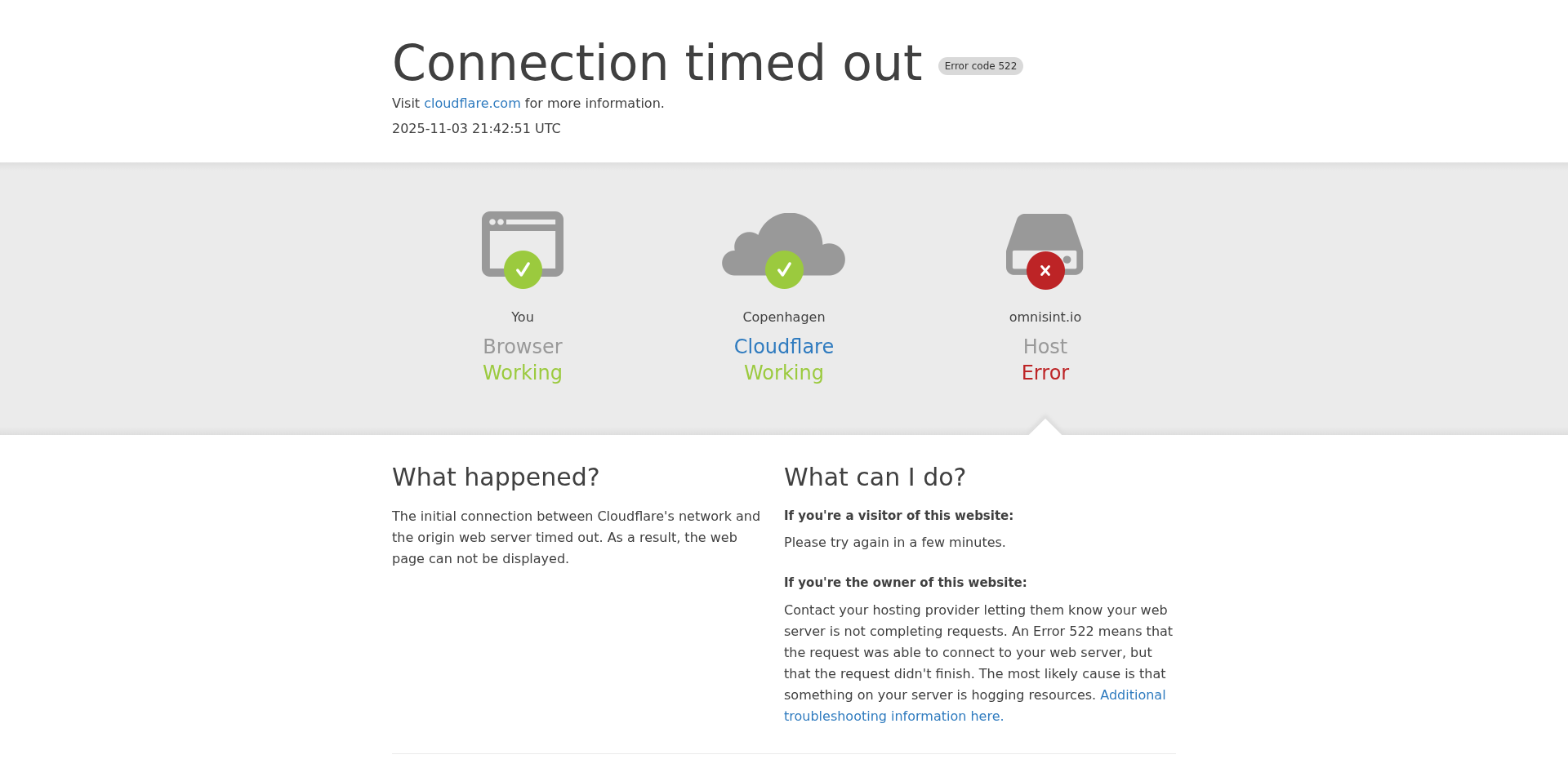Open the cloudflare.com link
Screen dimensions: 1568x768
[x=472, y=104]
